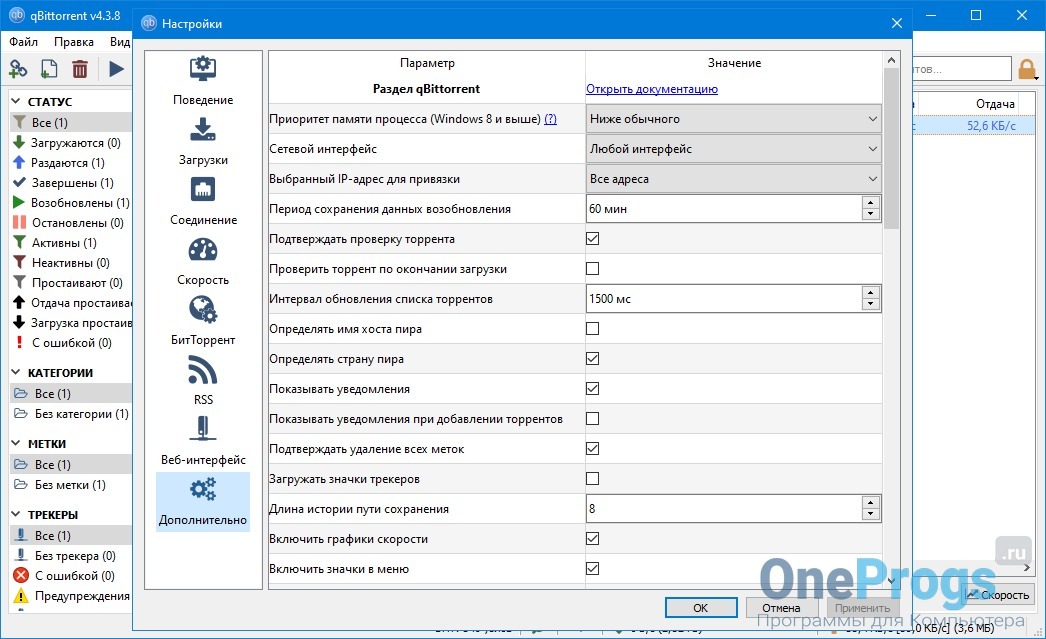Select the Отдача простаивает filter

pyautogui.click(x=71, y=302)
